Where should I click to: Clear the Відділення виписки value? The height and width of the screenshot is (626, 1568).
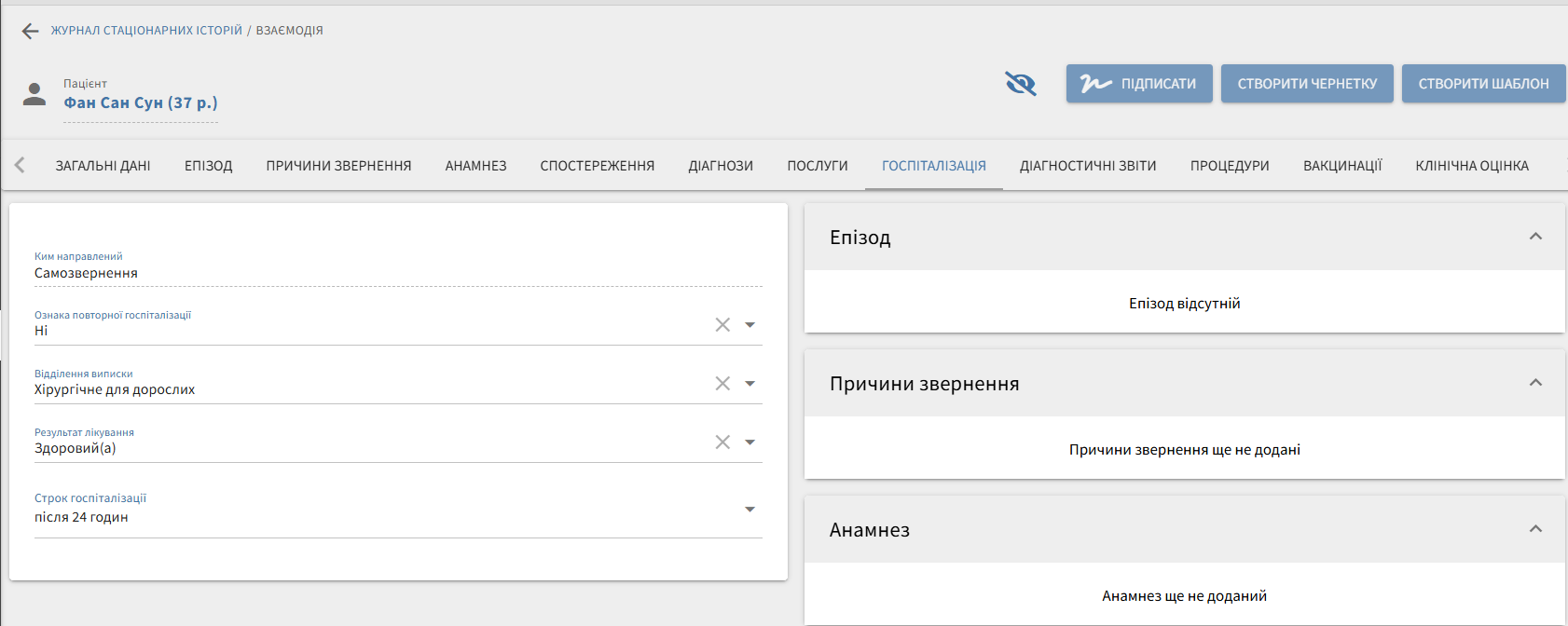(x=722, y=384)
